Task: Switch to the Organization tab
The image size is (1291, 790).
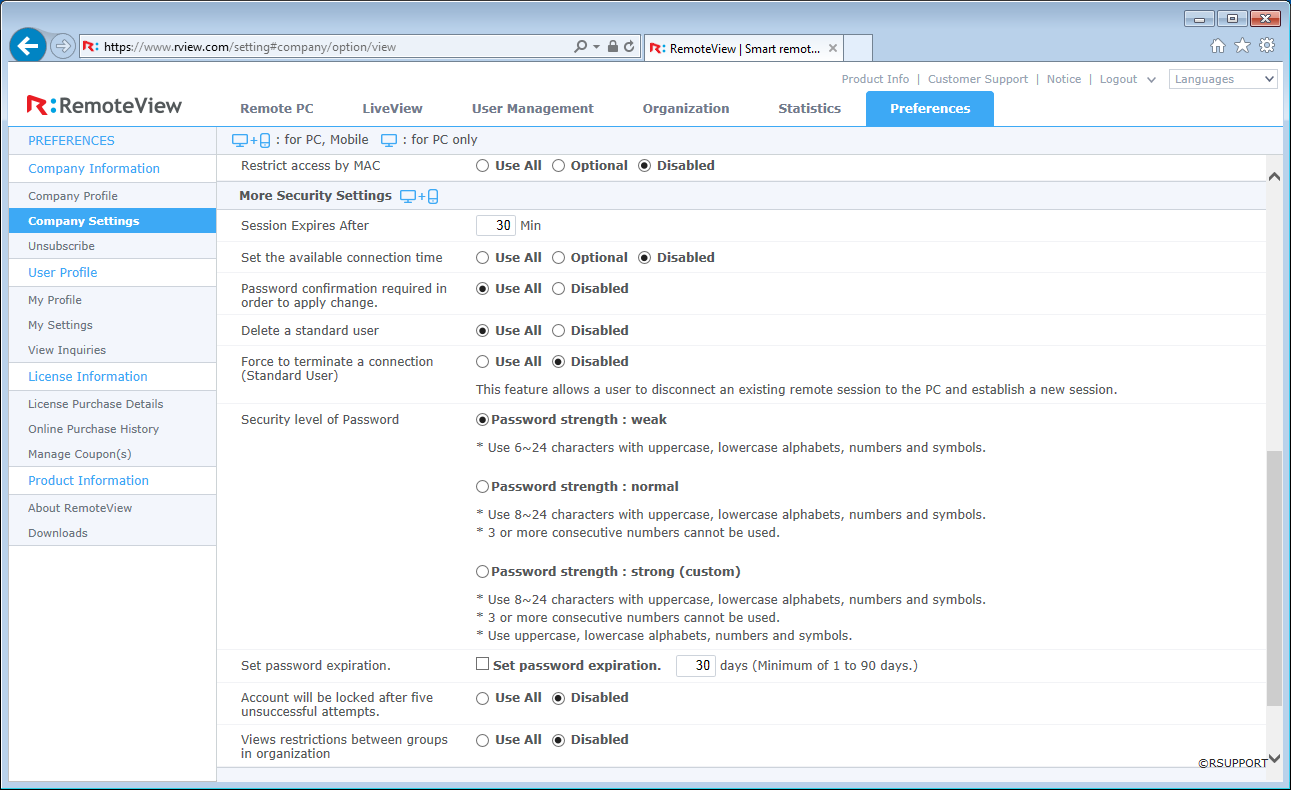Action: coord(686,108)
